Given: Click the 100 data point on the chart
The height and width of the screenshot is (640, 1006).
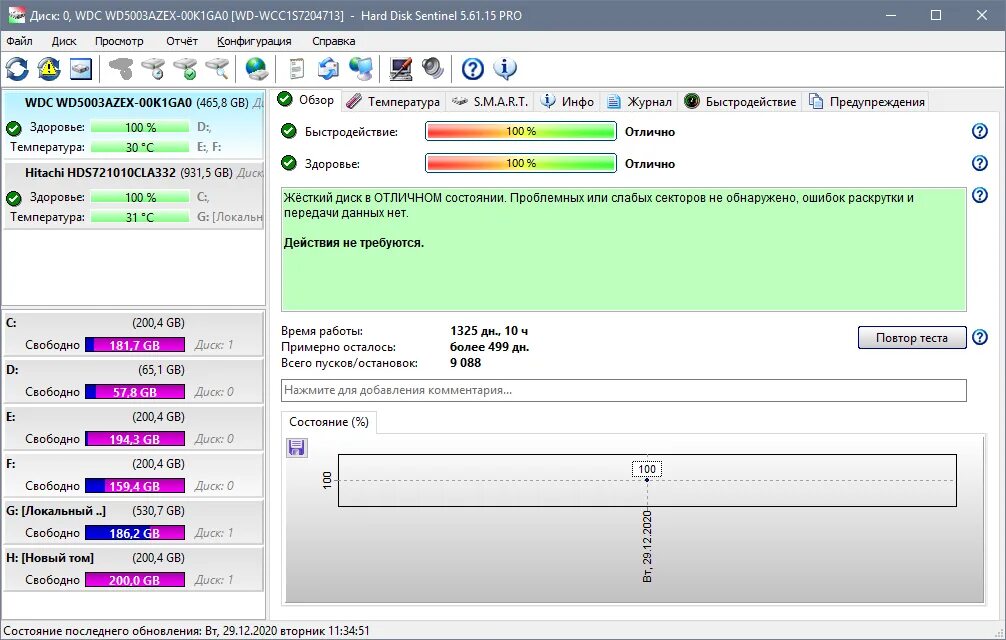Looking at the screenshot, I should (x=647, y=480).
